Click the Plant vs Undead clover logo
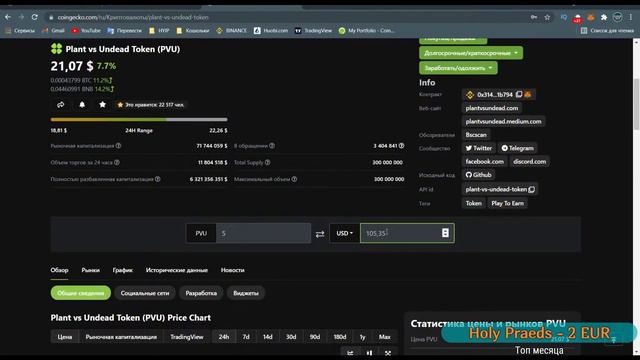Viewport: 640px width, 360px height. click(56, 49)
